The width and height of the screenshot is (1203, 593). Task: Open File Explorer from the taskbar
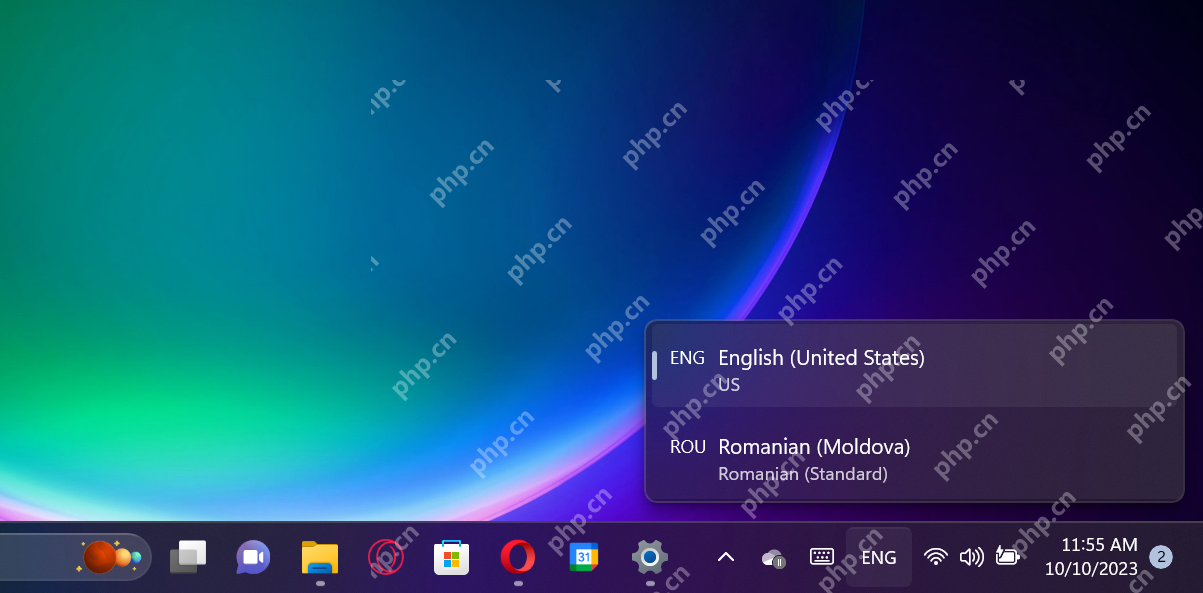319,557
